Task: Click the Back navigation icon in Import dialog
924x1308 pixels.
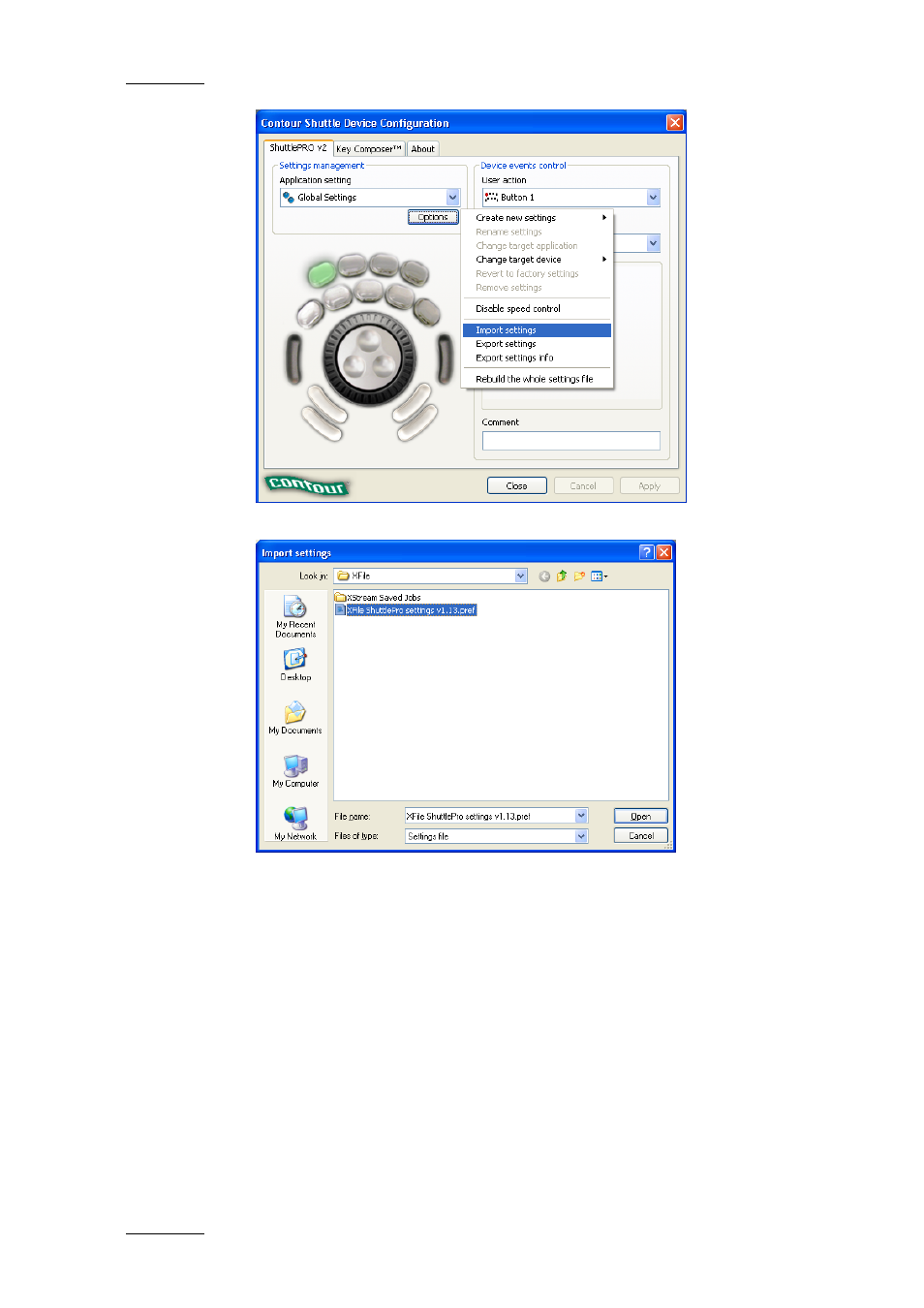Action: (544, 576)
